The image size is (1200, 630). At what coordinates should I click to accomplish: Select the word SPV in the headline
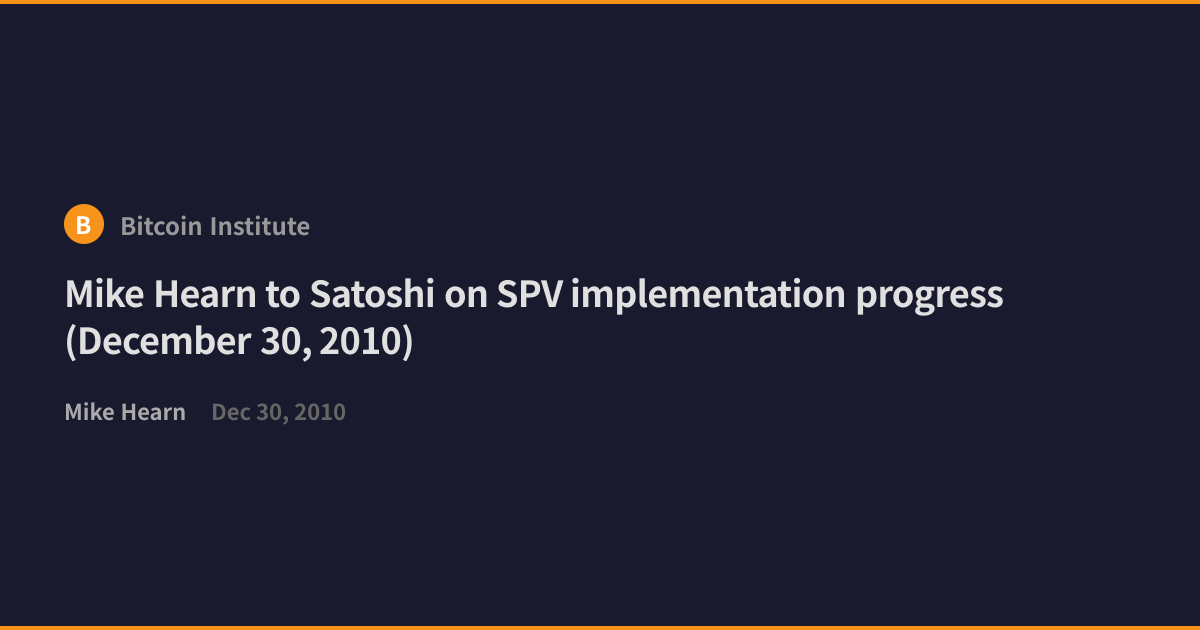532,295
